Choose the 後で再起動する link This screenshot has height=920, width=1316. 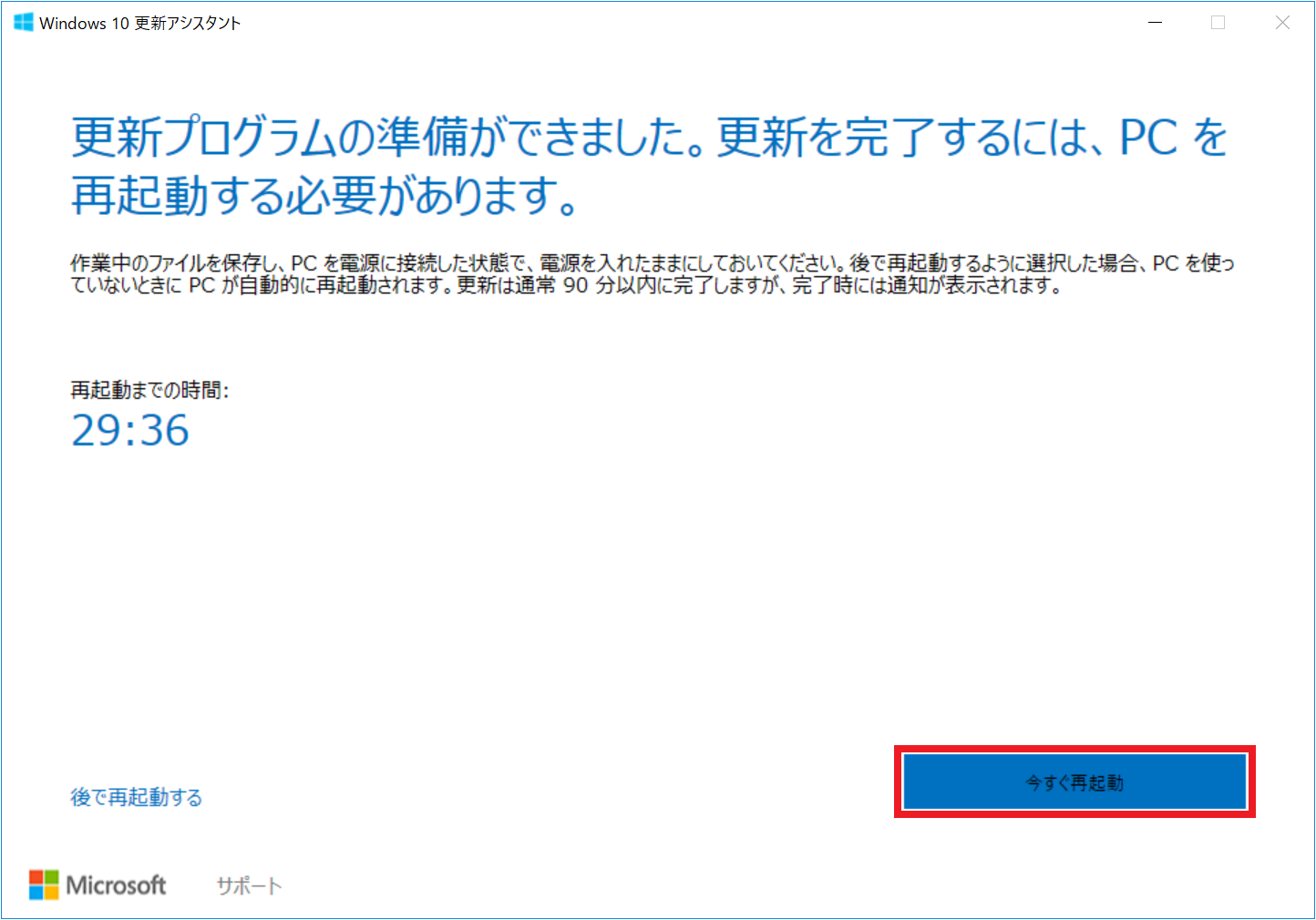pos(137,798)
